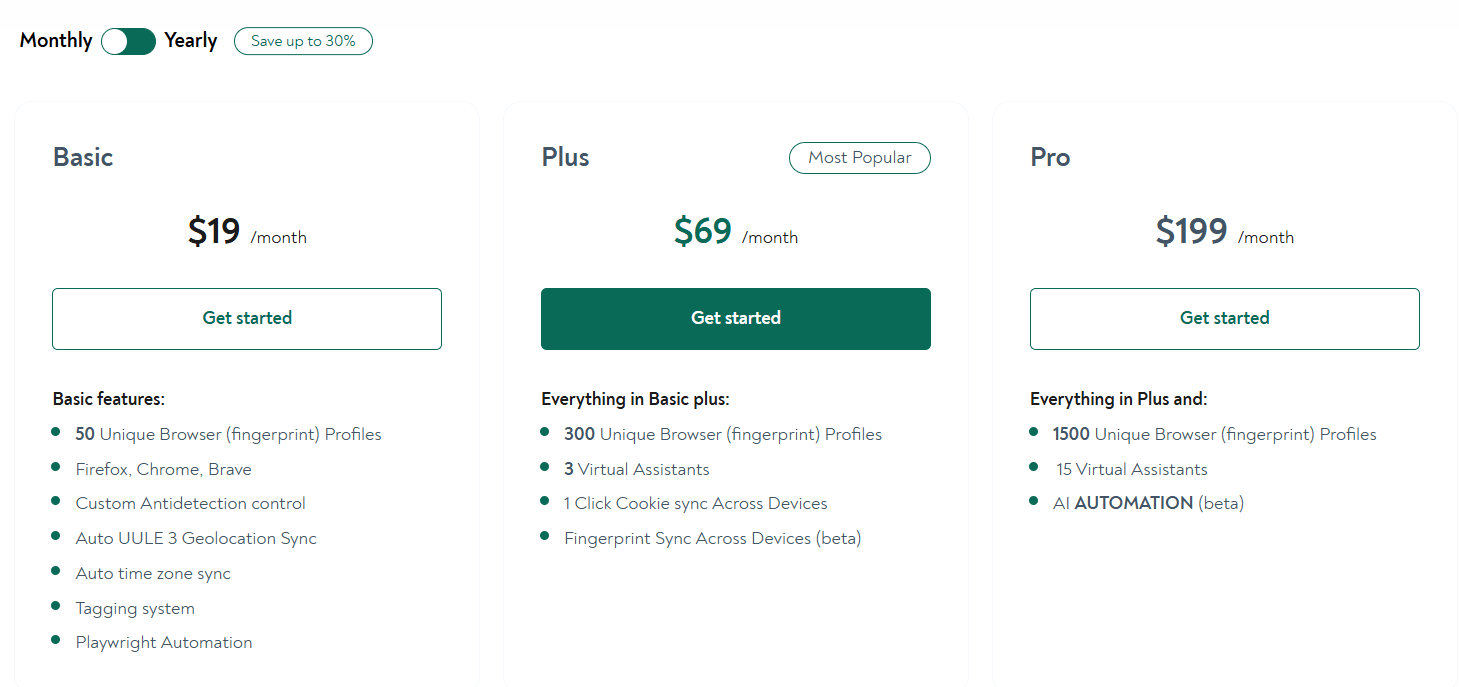1459x687 pixels.
Task: Click the $69 /month price
Action: [736, 232]
